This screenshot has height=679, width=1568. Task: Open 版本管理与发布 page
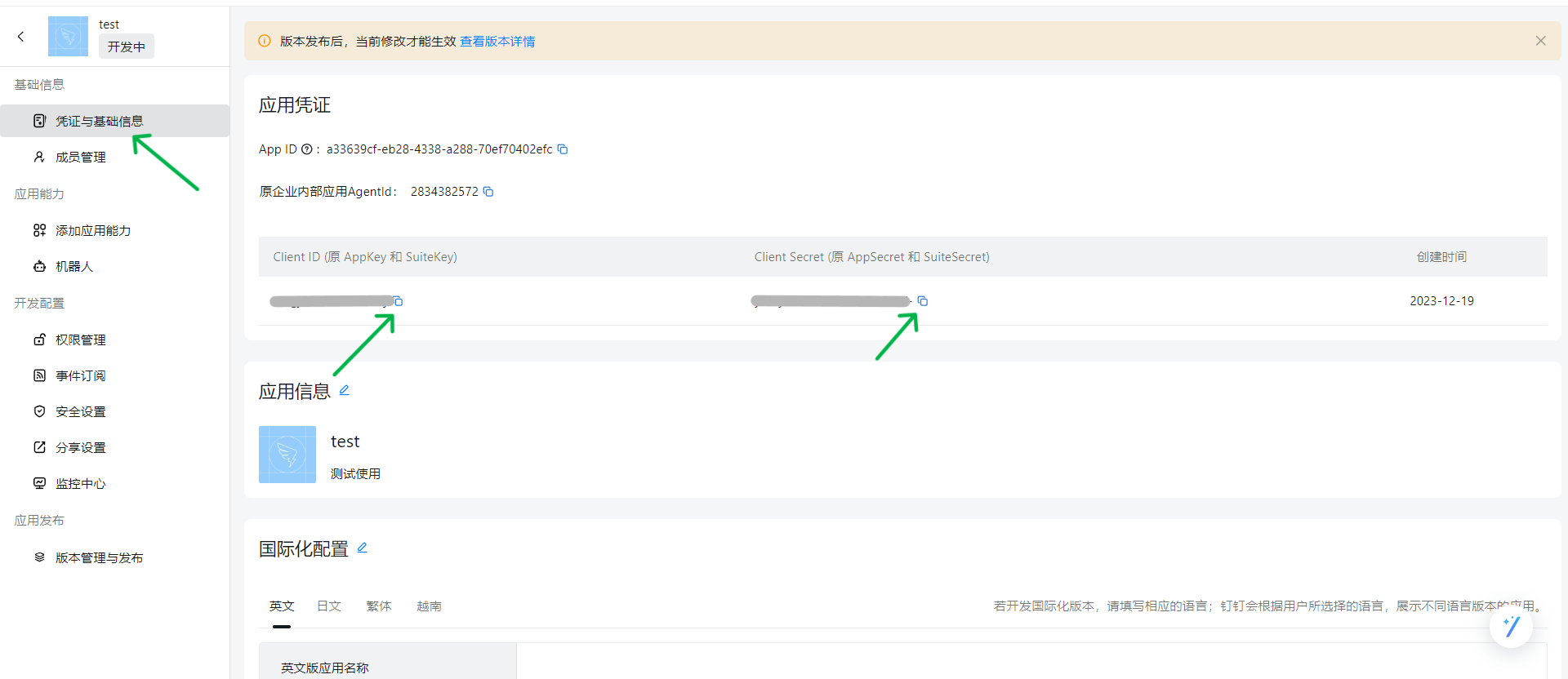coord(99,558)
